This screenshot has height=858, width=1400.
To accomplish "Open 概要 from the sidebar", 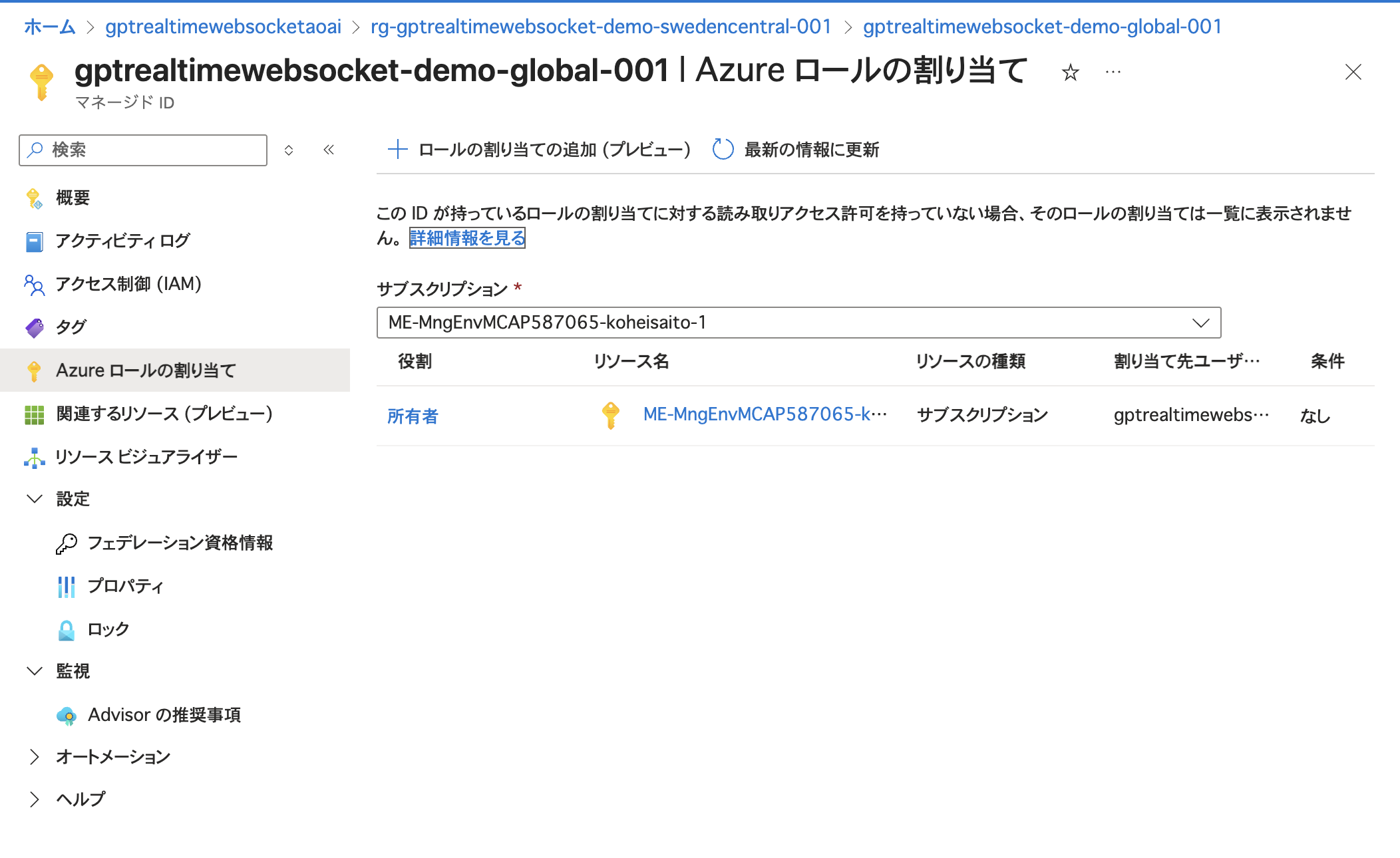I will (73, 197).
